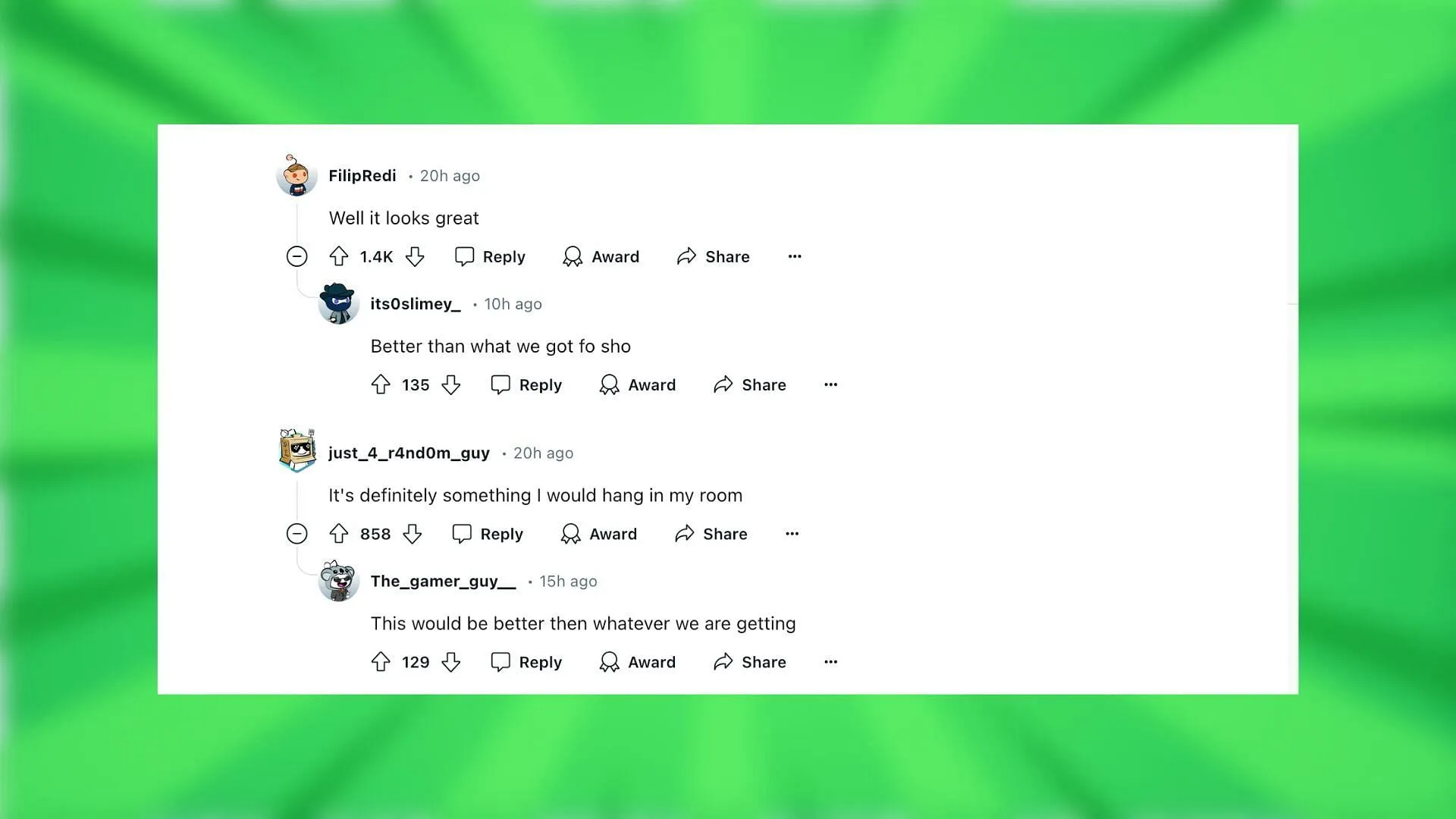Click the FilipRedi user avatar icon

[296, 176]
